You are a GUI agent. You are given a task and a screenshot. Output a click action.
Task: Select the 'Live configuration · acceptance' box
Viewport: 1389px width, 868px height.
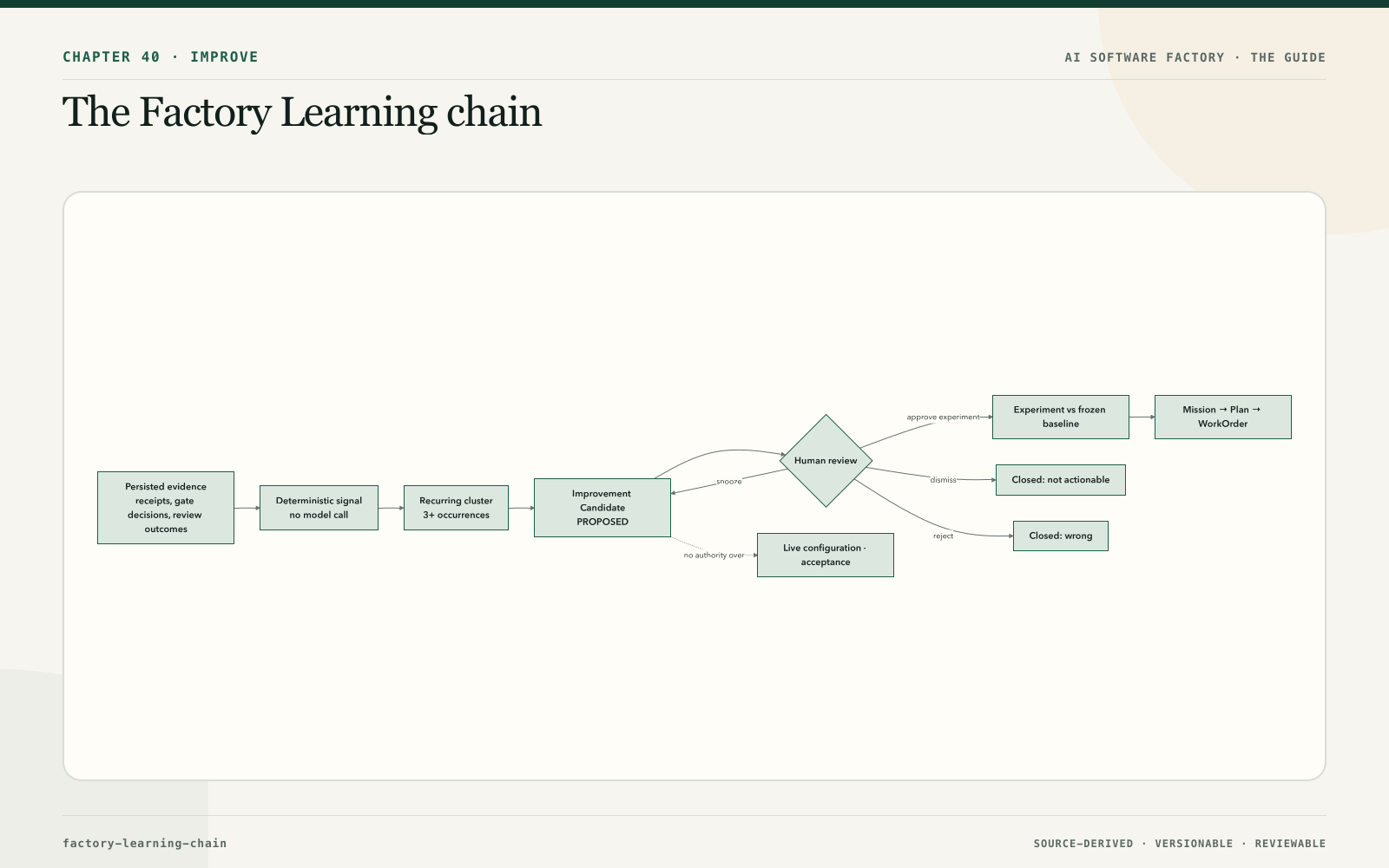826,555
